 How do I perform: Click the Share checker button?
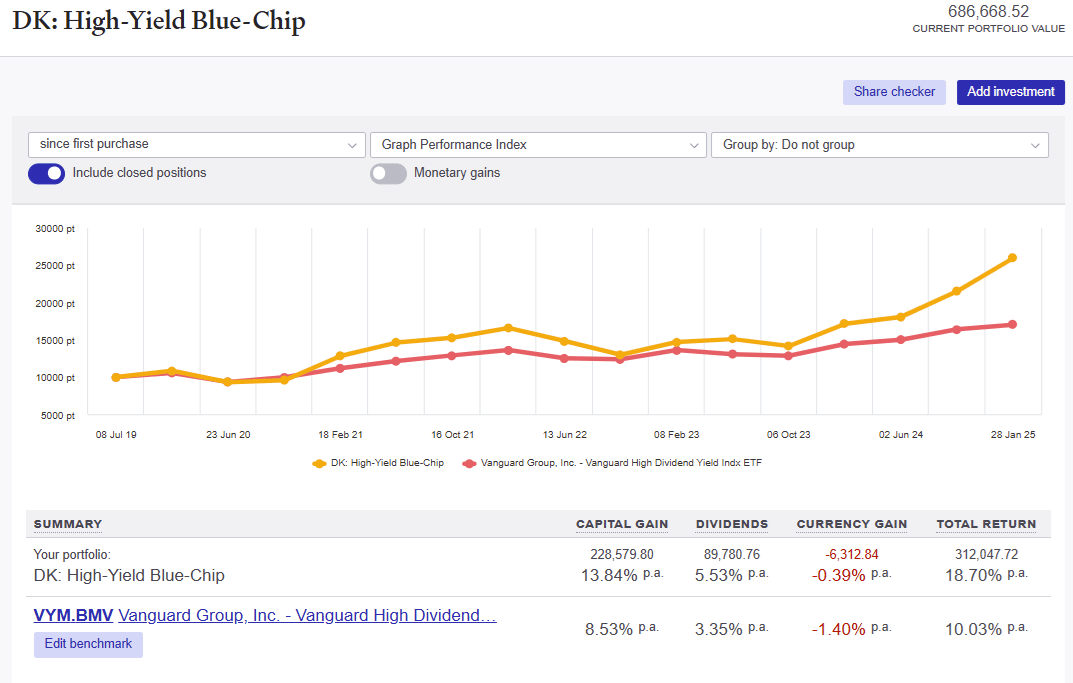tap(894, 92)
